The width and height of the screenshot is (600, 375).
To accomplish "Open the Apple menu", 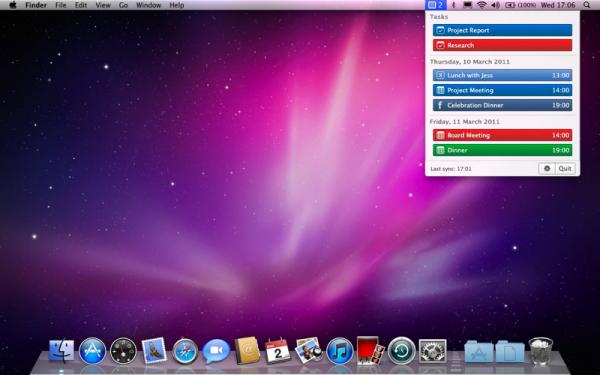I will click(13, 5).
